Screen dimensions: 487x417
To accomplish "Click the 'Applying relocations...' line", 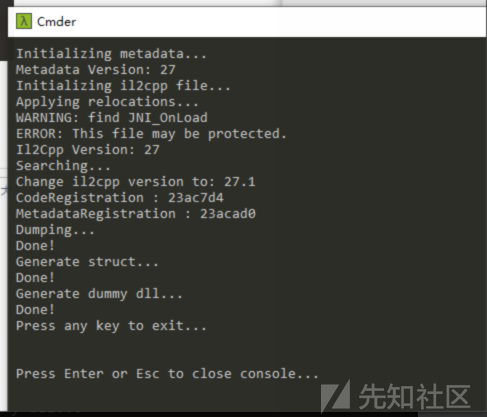I will (x=107, y=102).
